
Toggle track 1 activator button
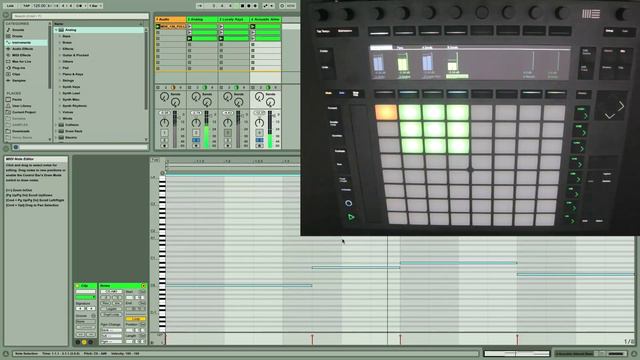(164, 133)
